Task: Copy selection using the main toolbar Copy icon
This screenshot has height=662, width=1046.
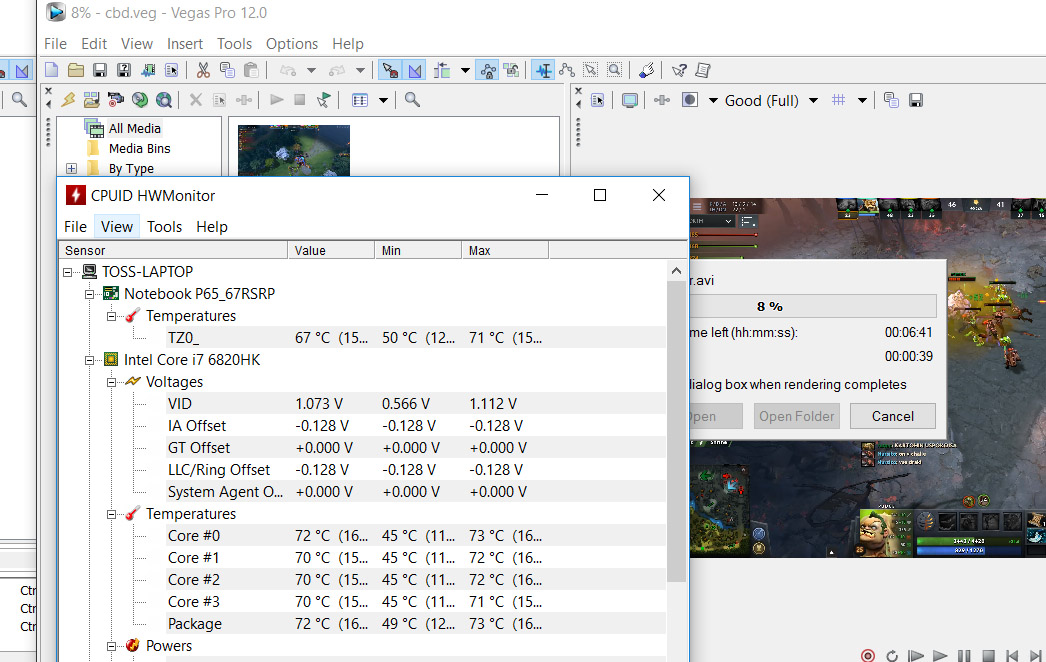Action: pos(227,70)
